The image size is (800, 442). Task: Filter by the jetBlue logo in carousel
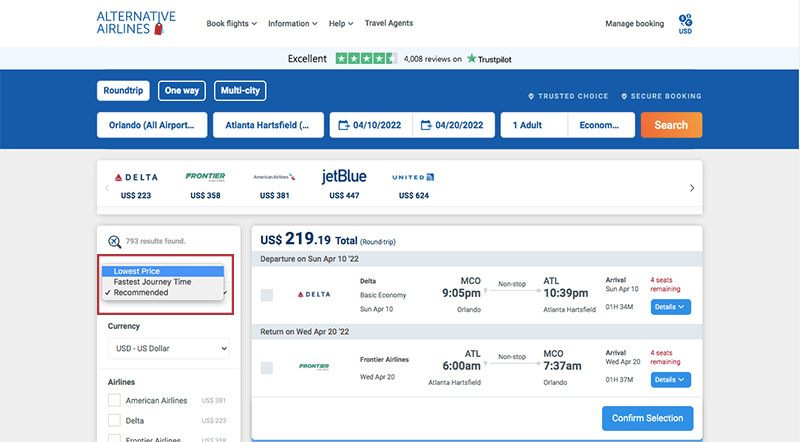pos(344,177)
